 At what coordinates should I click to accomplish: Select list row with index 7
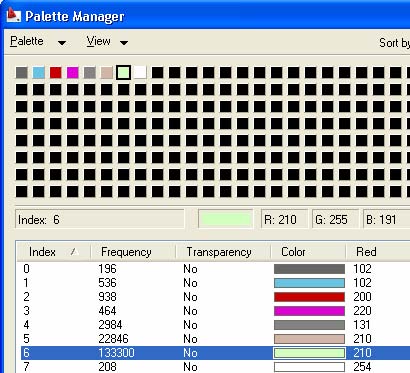coord(215,367)
